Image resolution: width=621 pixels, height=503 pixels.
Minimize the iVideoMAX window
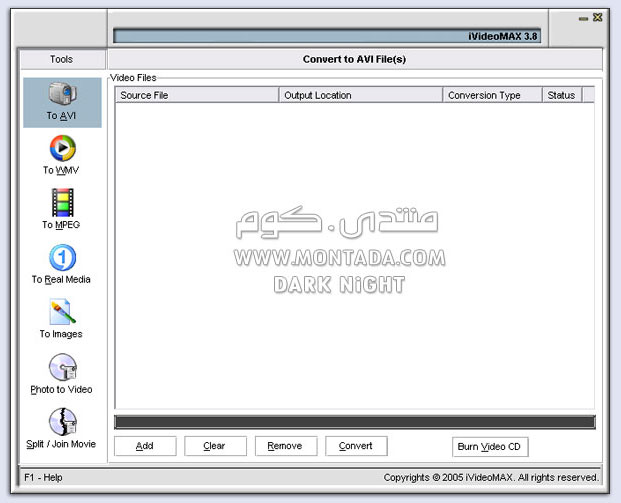click(x=583, y=18)
